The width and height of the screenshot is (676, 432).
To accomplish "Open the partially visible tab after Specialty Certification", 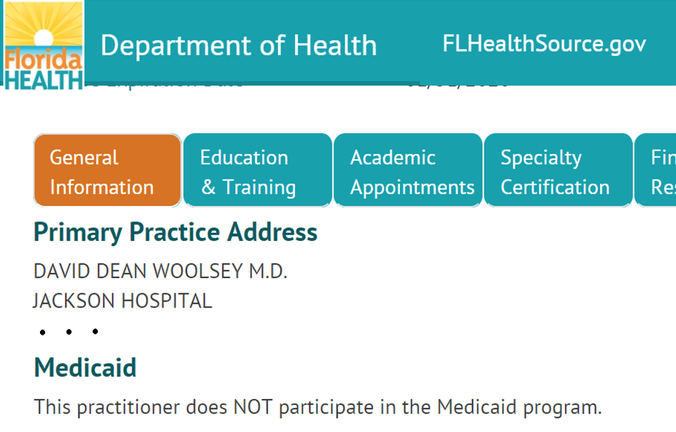I will tap(655, 170).
